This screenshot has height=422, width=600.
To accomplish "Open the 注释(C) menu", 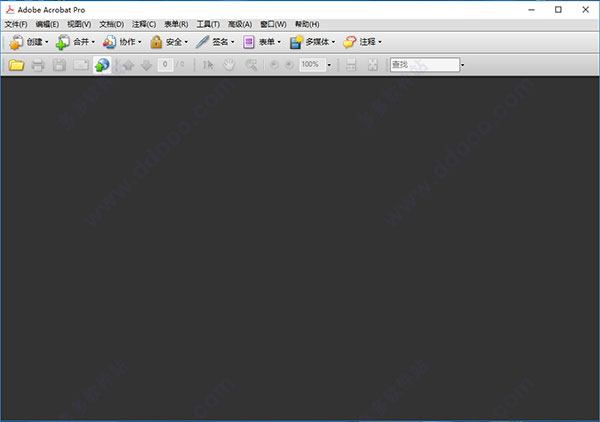I will tap(144, 24).
